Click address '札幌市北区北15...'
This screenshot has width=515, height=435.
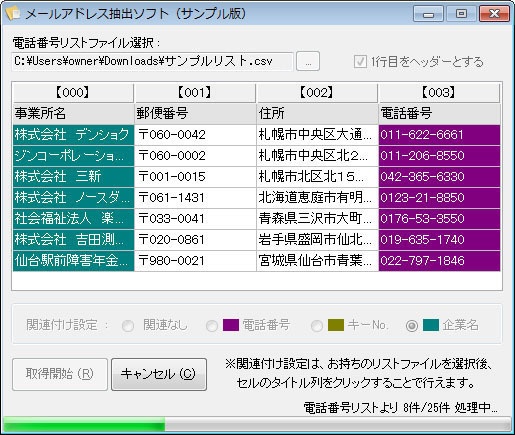[x=317, y=177]
